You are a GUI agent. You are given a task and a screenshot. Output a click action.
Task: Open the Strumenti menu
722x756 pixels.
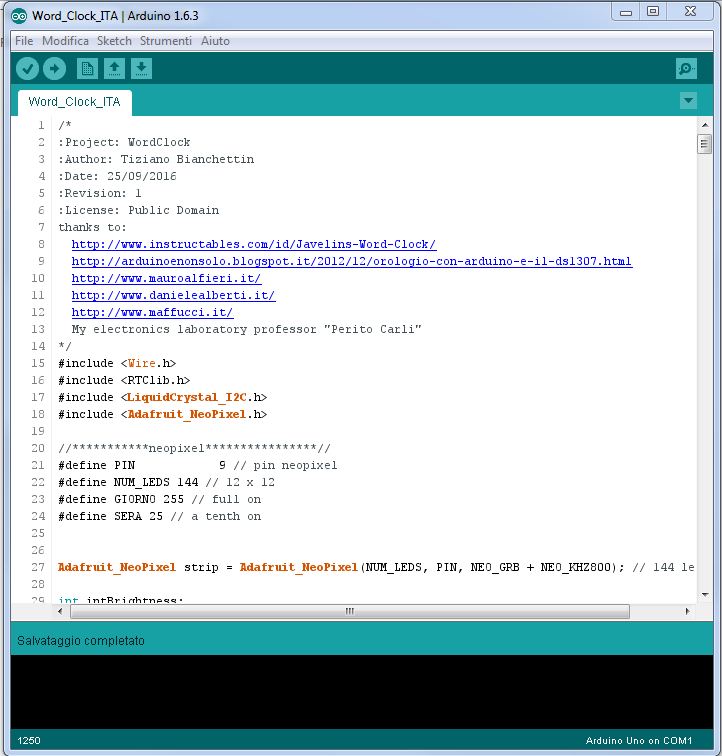coord(166,41)
